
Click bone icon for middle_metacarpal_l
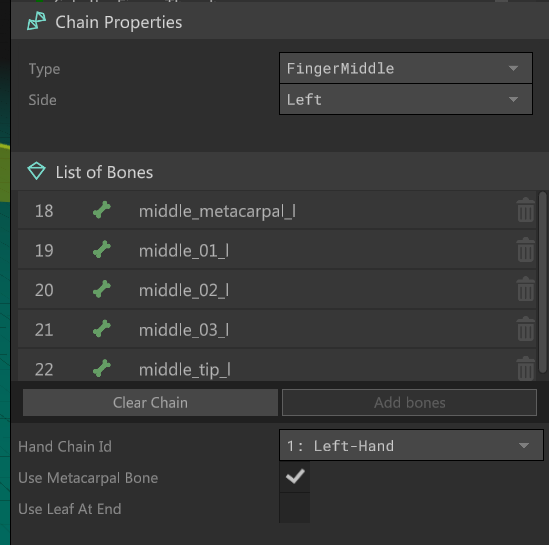(x=102, y=210)
